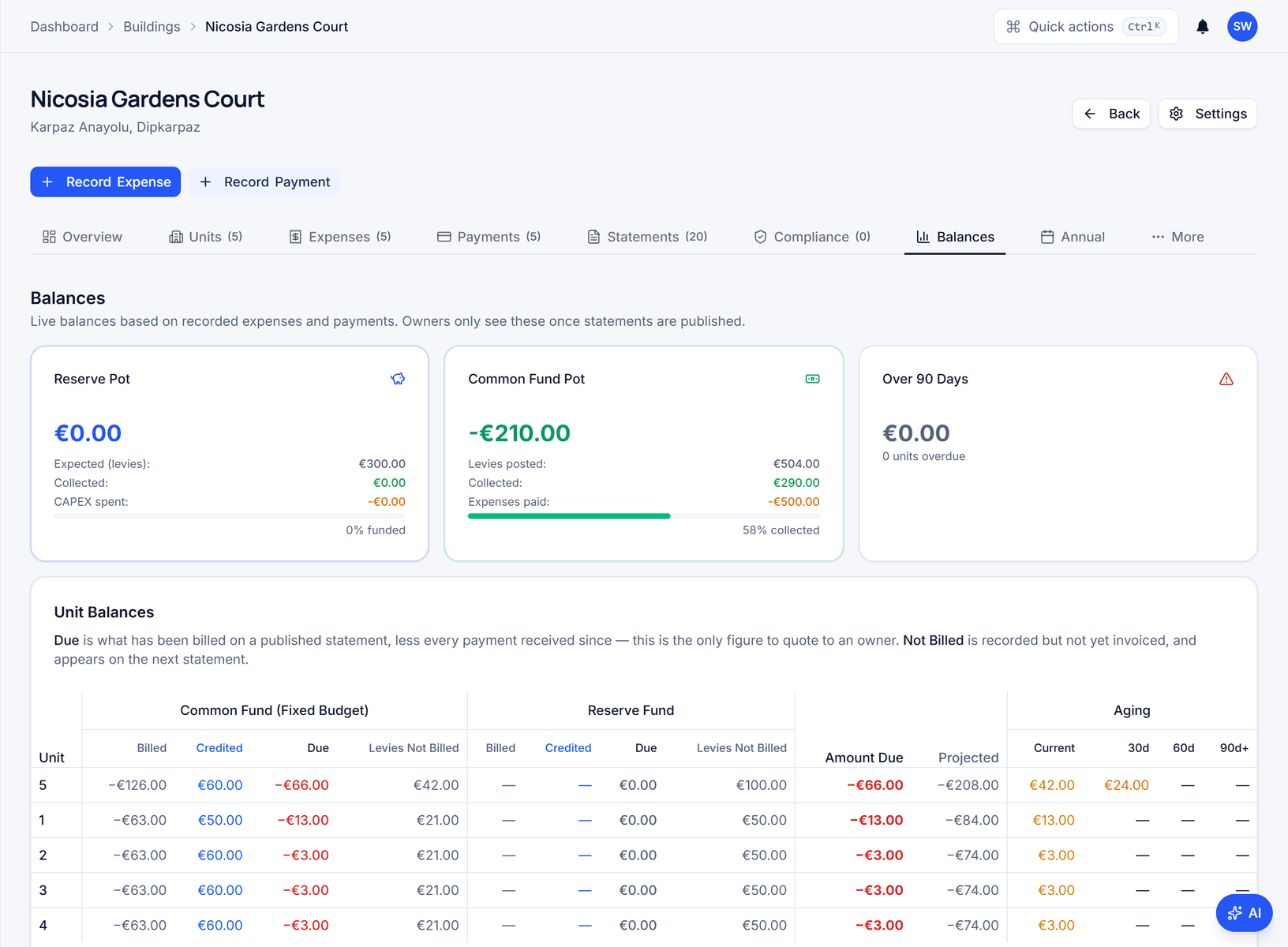Click the Over 90 Days warning triangle icon
The height and width of the screenshot is (947, 1288).
tap(1226, 379)
